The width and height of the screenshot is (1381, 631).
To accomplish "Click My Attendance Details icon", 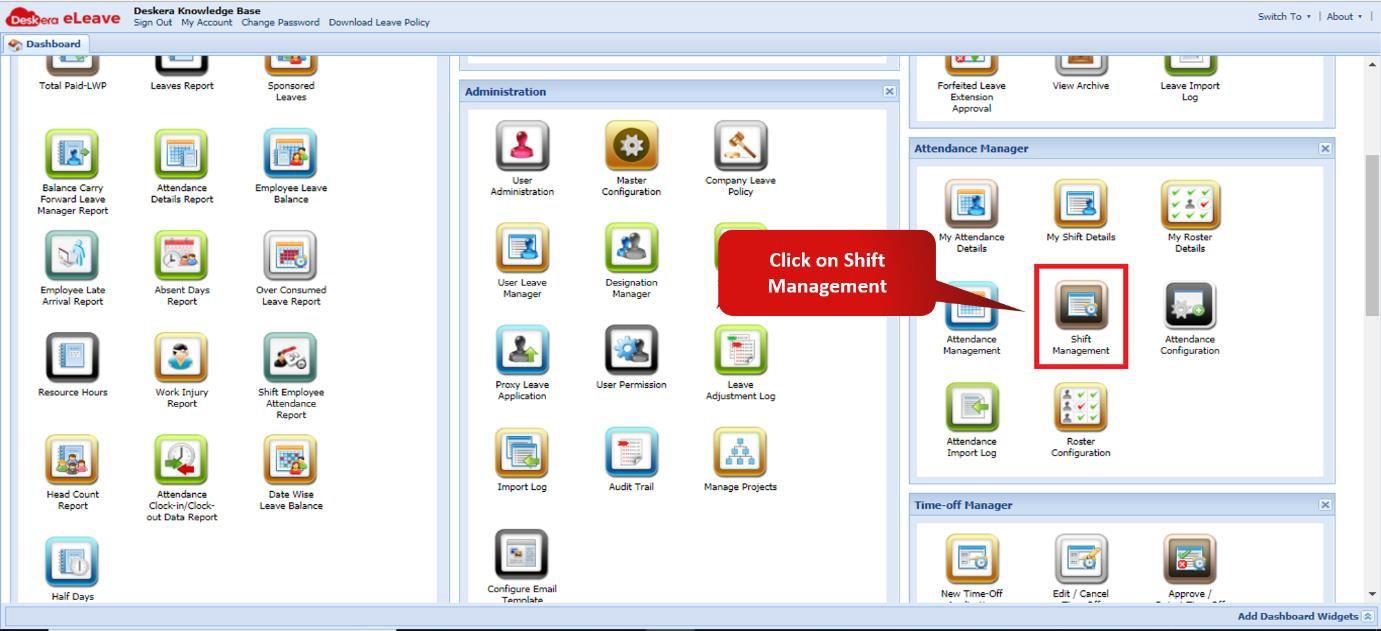I will click(x=970, y=207).
